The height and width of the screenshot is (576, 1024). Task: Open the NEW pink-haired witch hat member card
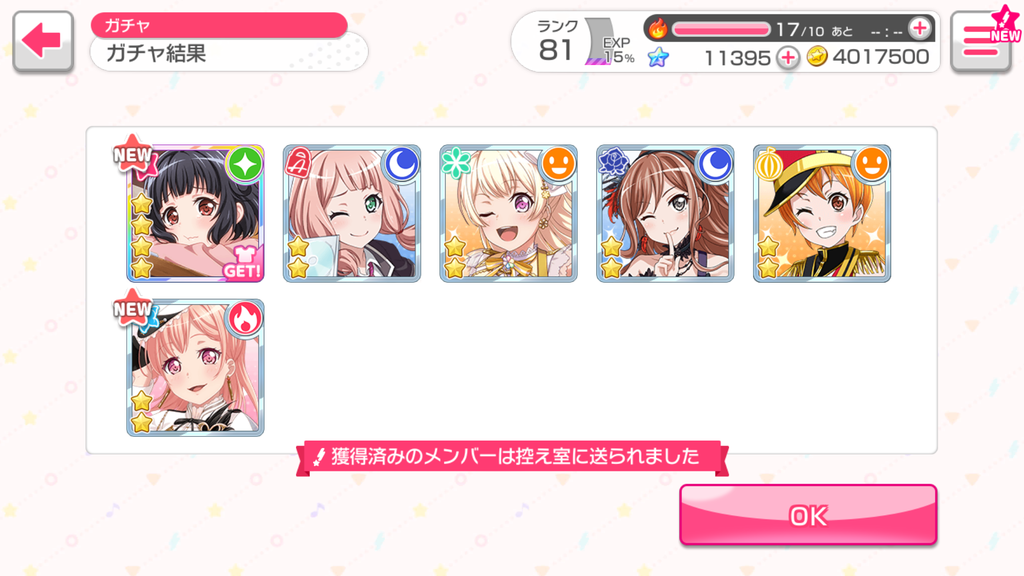(195, 368)
